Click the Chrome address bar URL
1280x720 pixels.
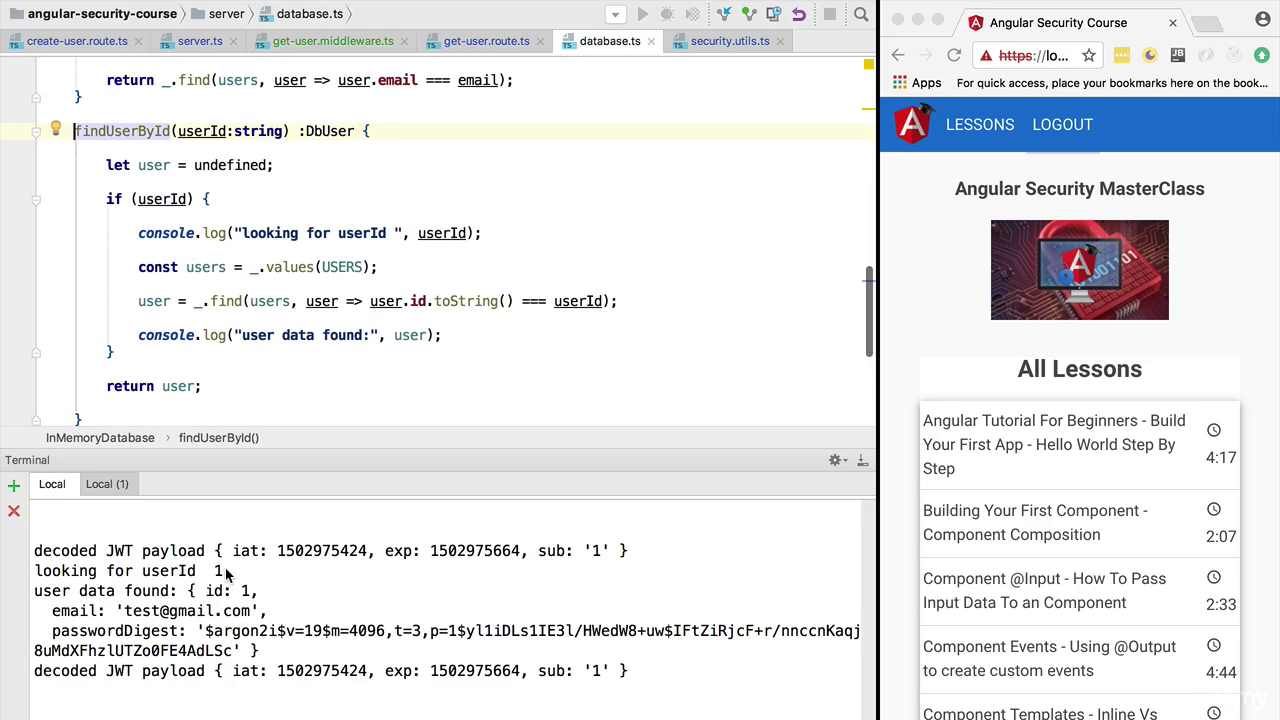tap(1034, 56)
